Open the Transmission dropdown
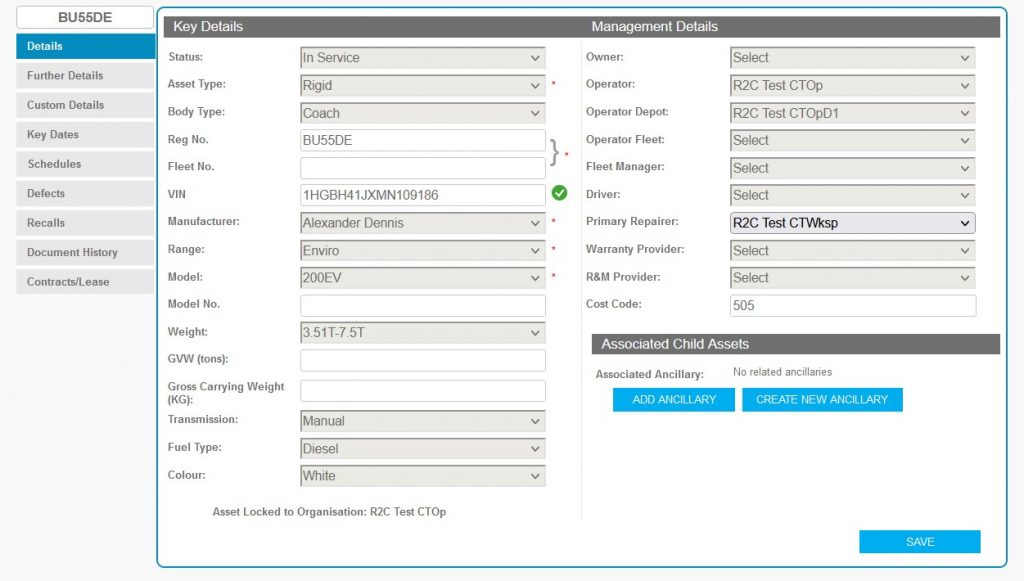 pos(422,421)
